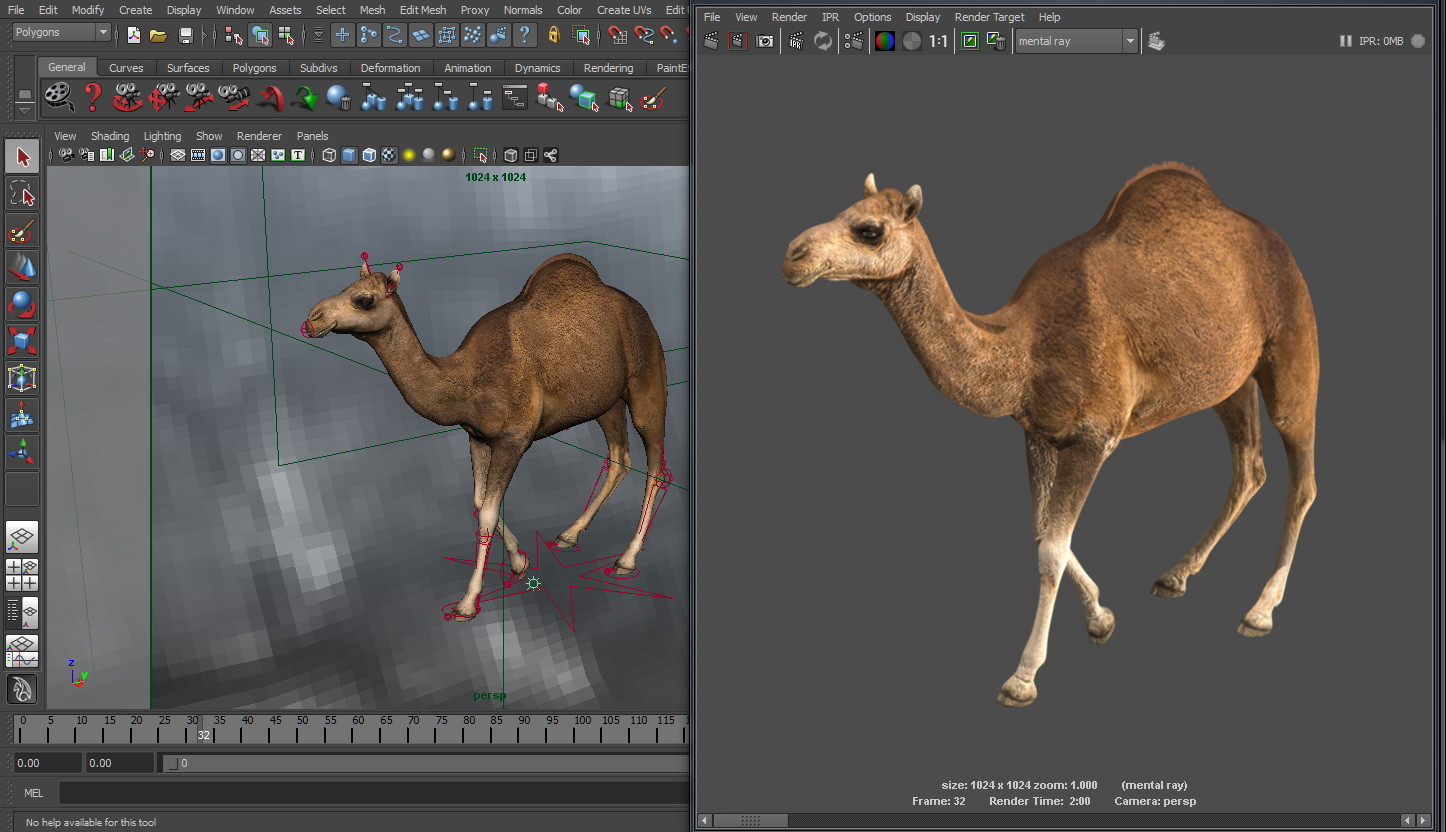Display alpha channel in Render View
The width and height of the screenshot is (1446, 832).
click(x=912, y=41)
